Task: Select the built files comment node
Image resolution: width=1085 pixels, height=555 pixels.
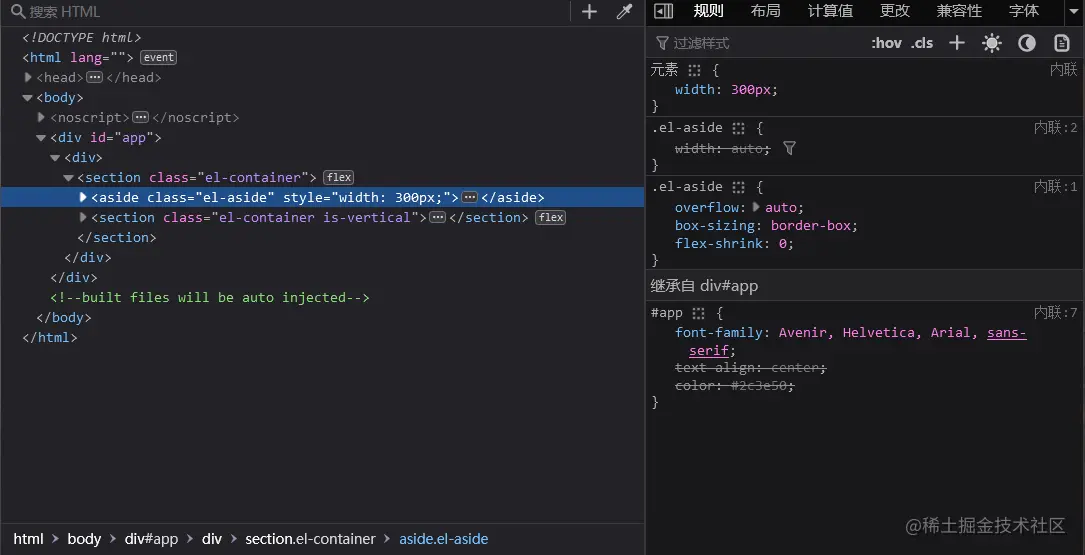Action: 210,298
